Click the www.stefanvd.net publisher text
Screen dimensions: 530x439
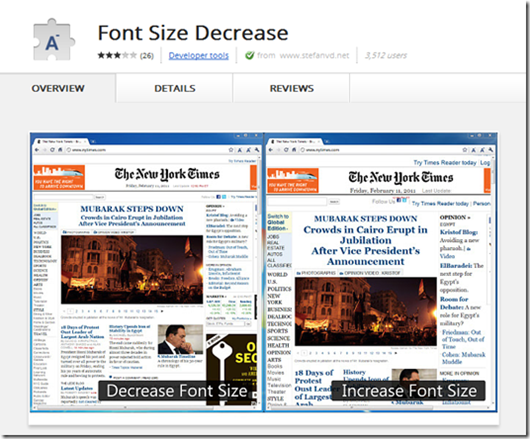tap(314, 55)
